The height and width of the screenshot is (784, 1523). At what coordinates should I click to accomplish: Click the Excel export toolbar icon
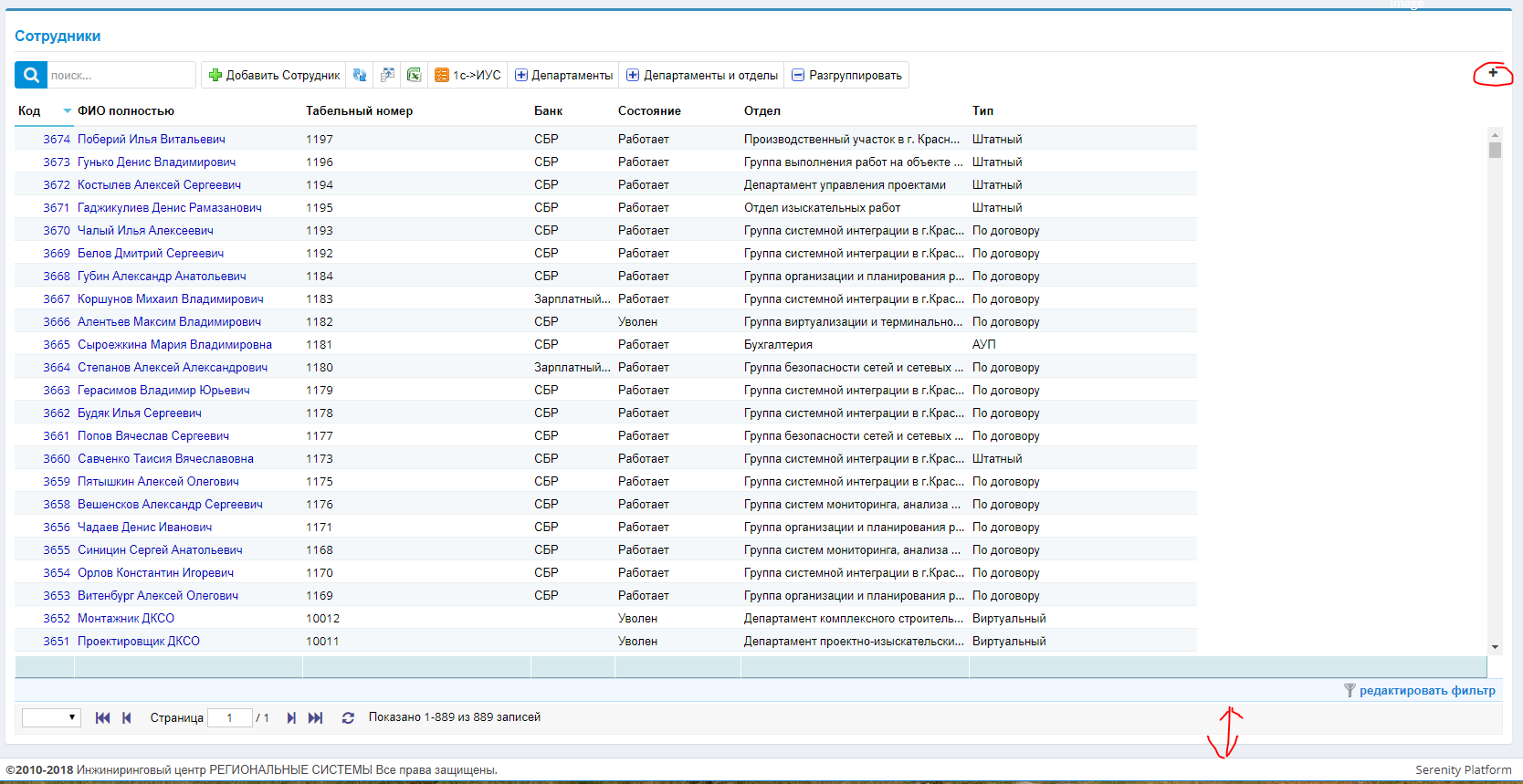pyautogui.click(x=414, y=75)
